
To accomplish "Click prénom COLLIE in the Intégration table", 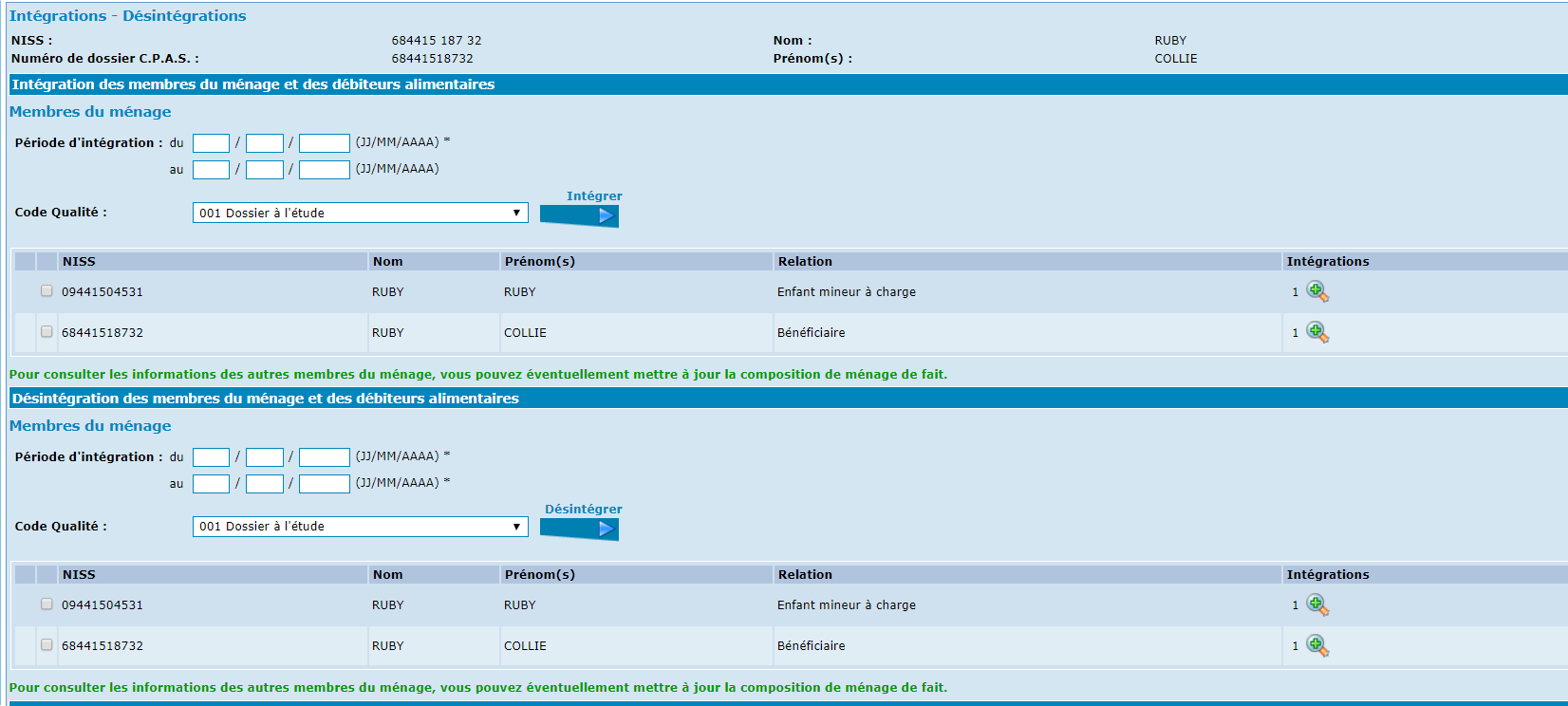I will pos(525,332).
